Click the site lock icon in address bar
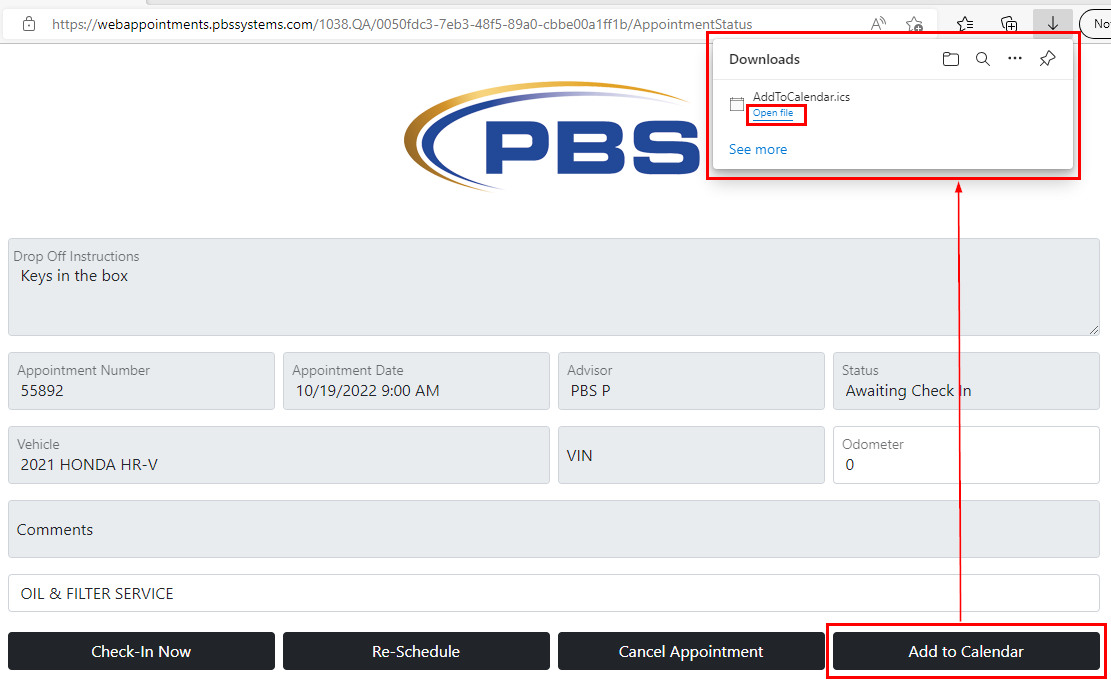Viewport: 1111px width, 684px height. [29, 24]
